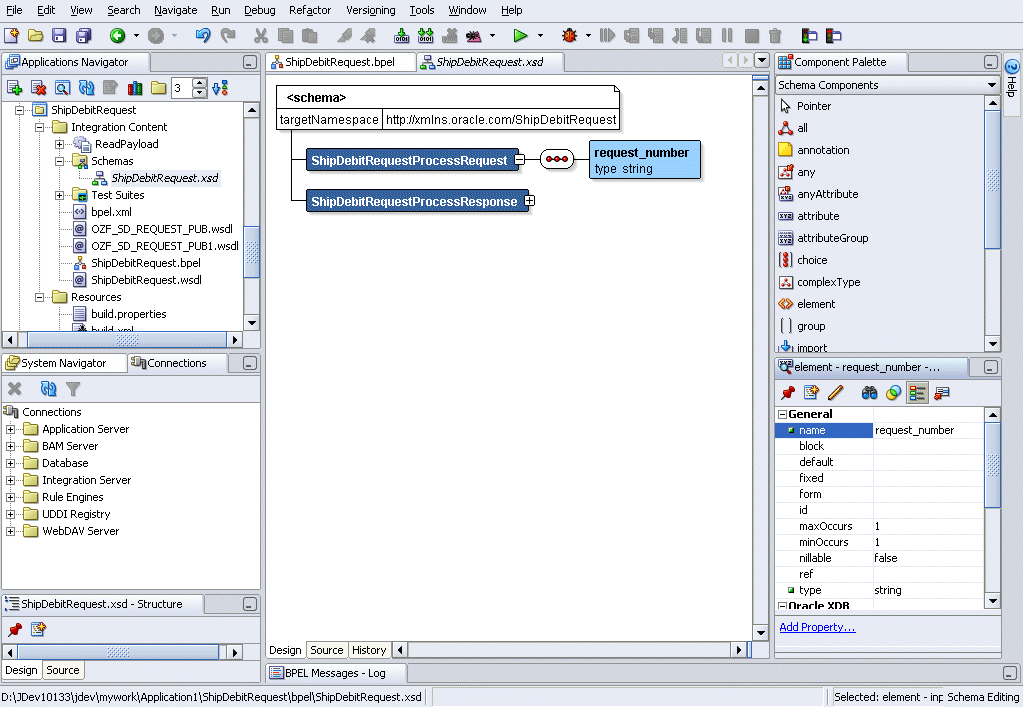The width and height of the screenshot is (1023, 707).
Task: Open the Refactor menu
Action: (309, 10)
